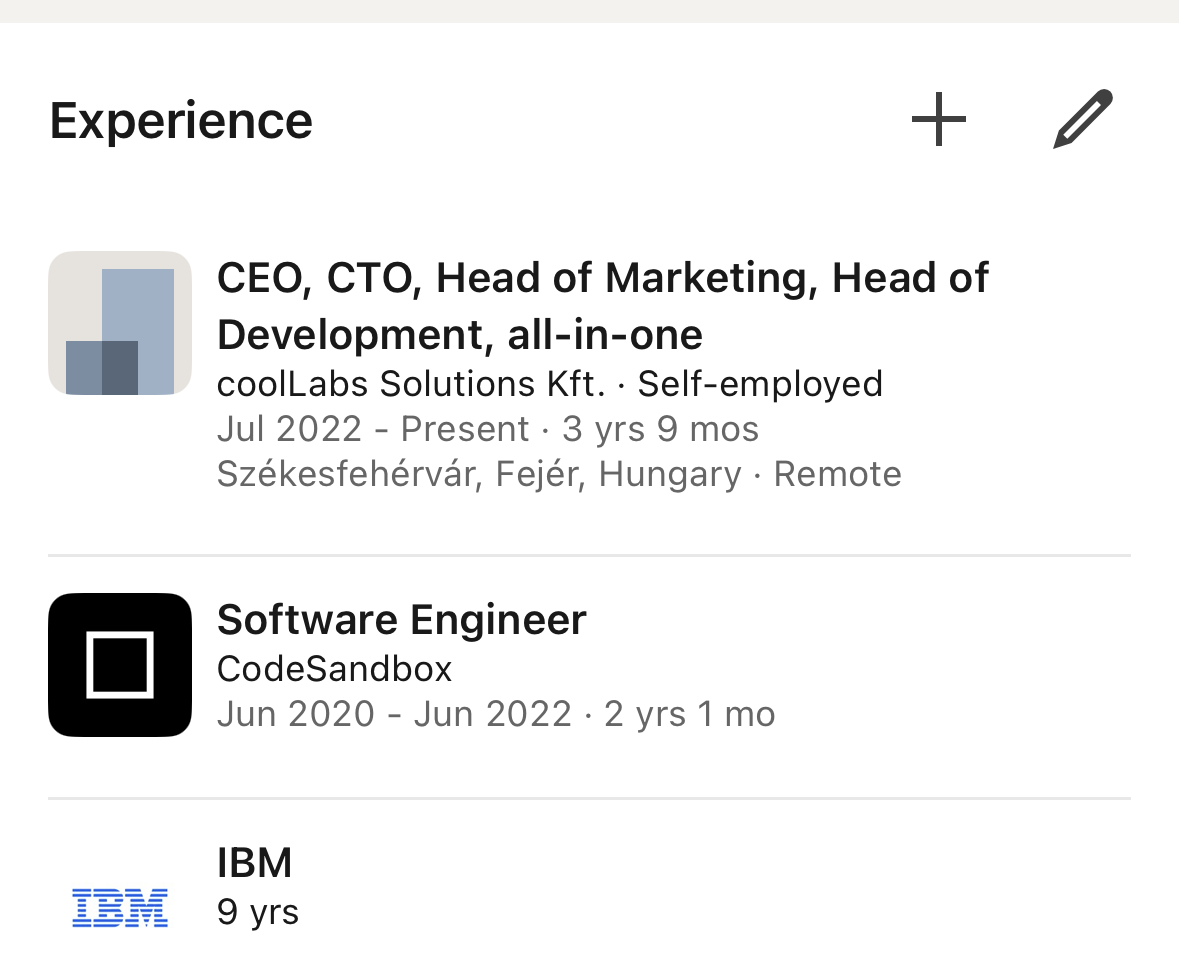Image resolution: width=1179 pixels, height=972 pixels.
Task: Click the CodeSandbox company name text
Action: (334, 668)
